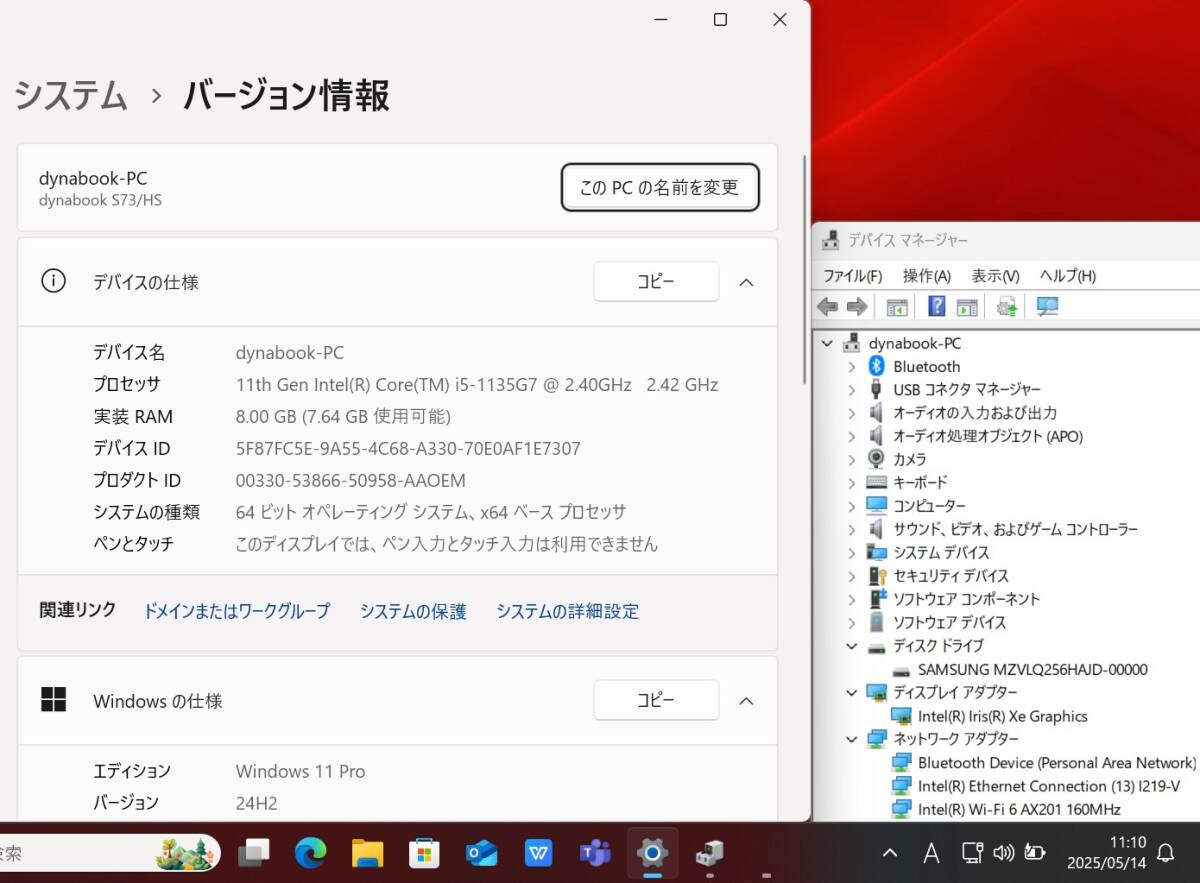The image size is (1200, 883).
Task: Open Microsoft Teams from the taskbar
Action: [596, 852]
